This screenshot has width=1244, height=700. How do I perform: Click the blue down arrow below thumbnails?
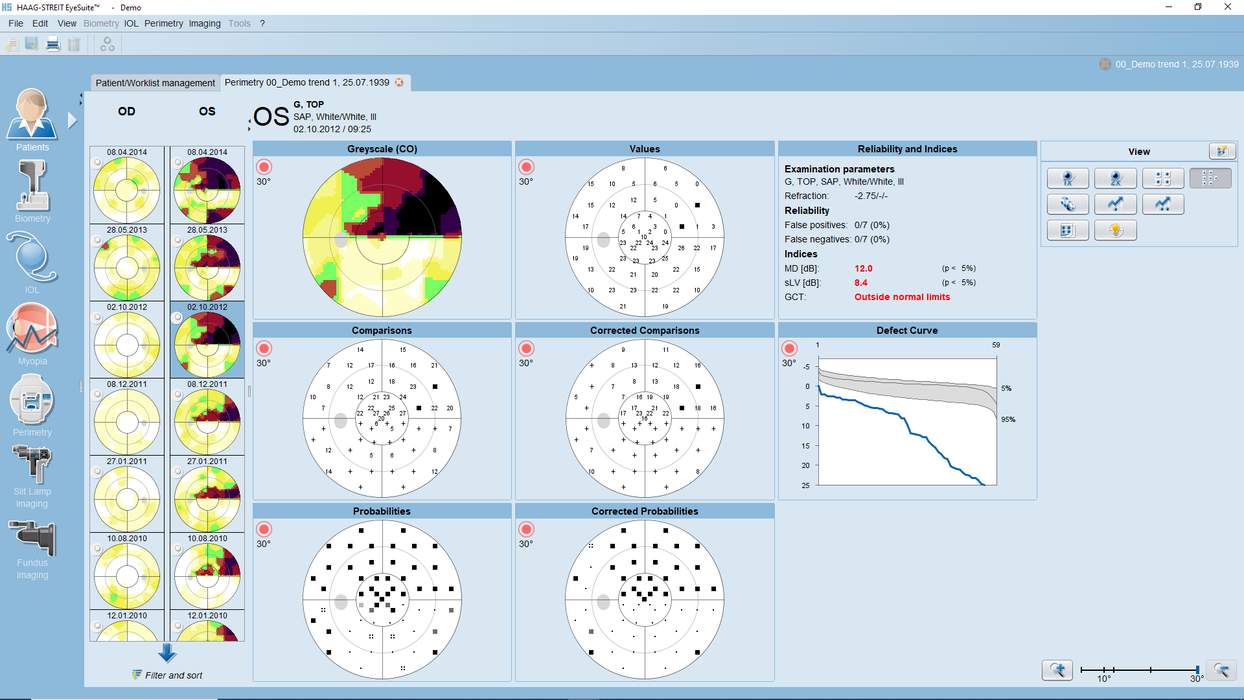click(x=167, y=653)
